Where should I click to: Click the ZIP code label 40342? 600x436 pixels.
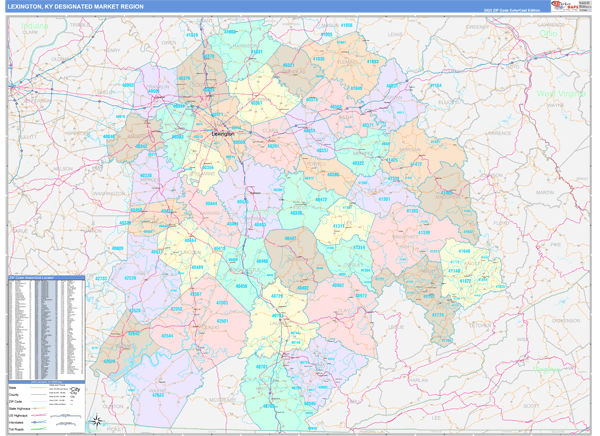pos(141,146)
